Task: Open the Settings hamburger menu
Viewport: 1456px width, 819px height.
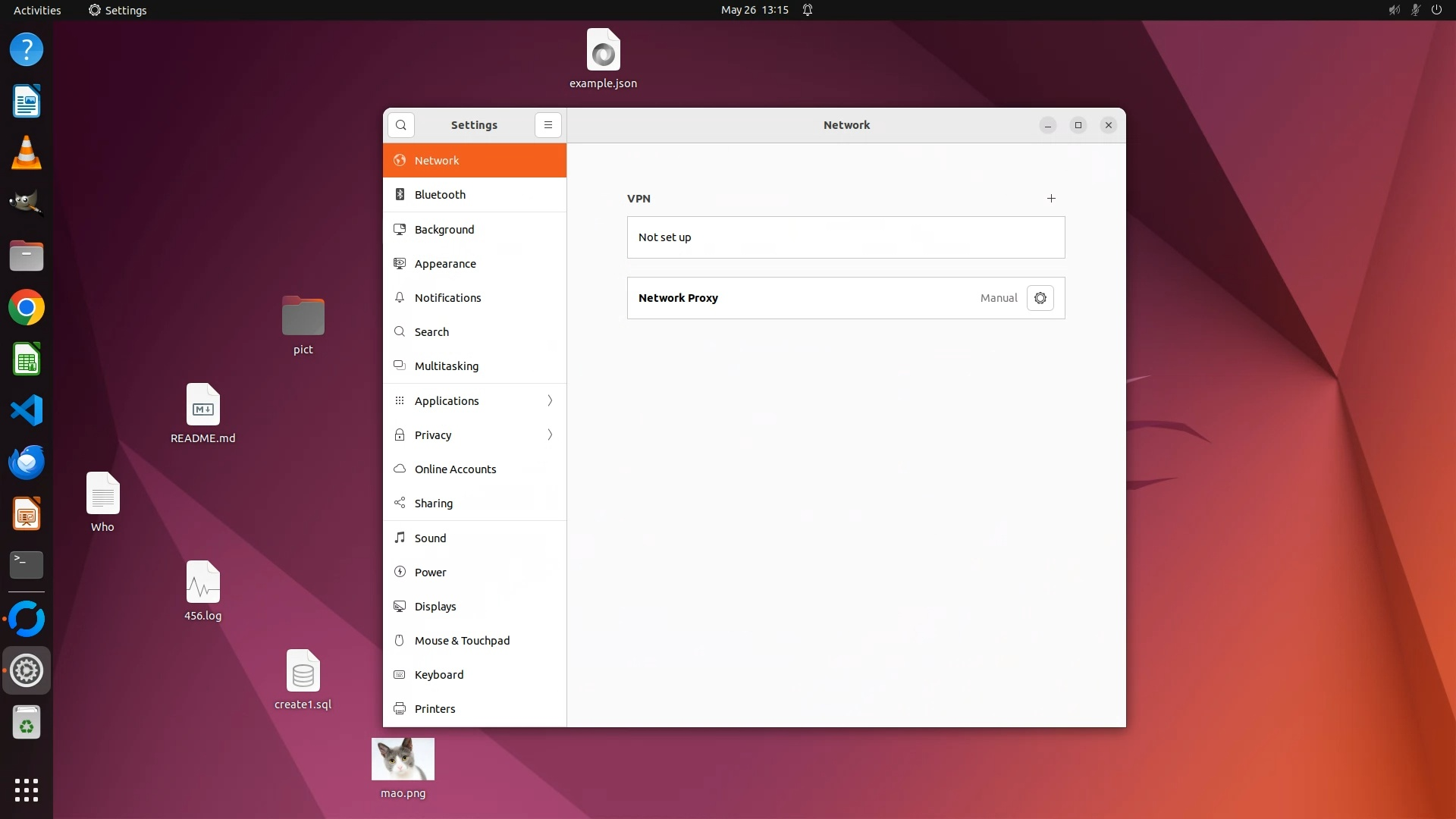Action: [x=548, y=125]
